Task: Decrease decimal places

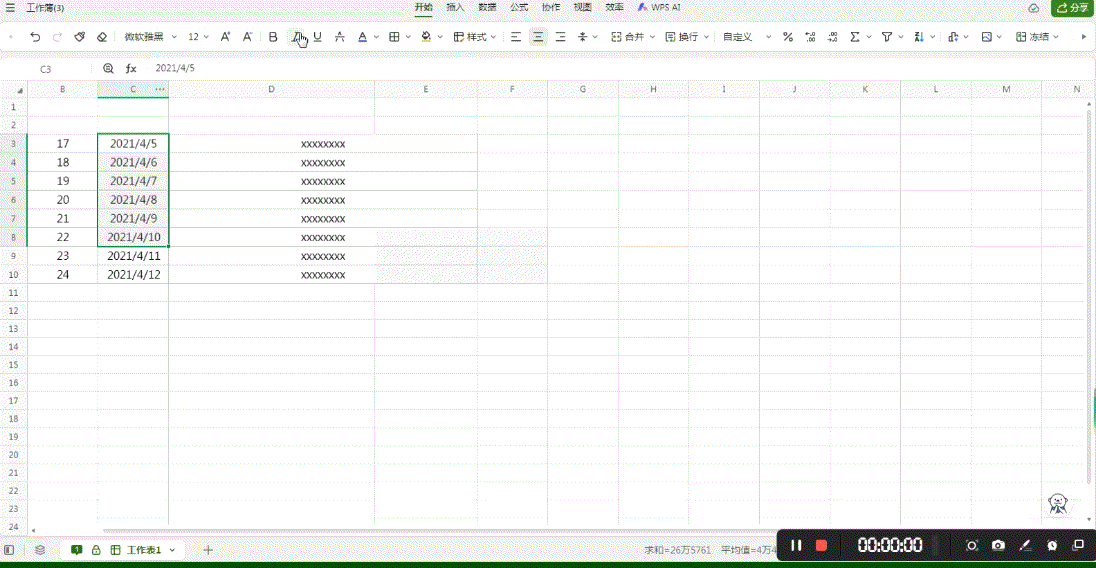Action: pos(832,37)
